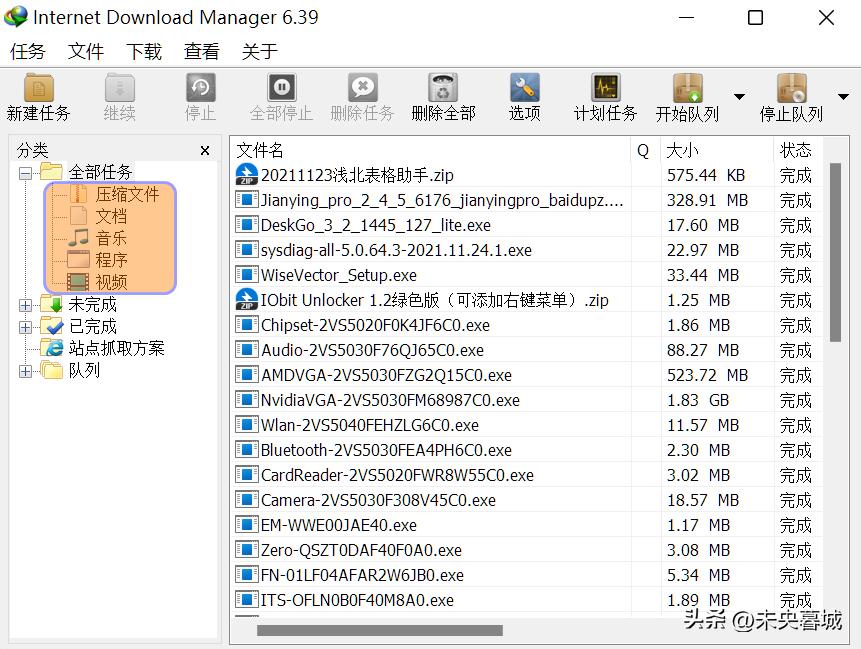The image size is (861, 649).
Task: Select the 音乐 category
Action: tap(111, 238)
